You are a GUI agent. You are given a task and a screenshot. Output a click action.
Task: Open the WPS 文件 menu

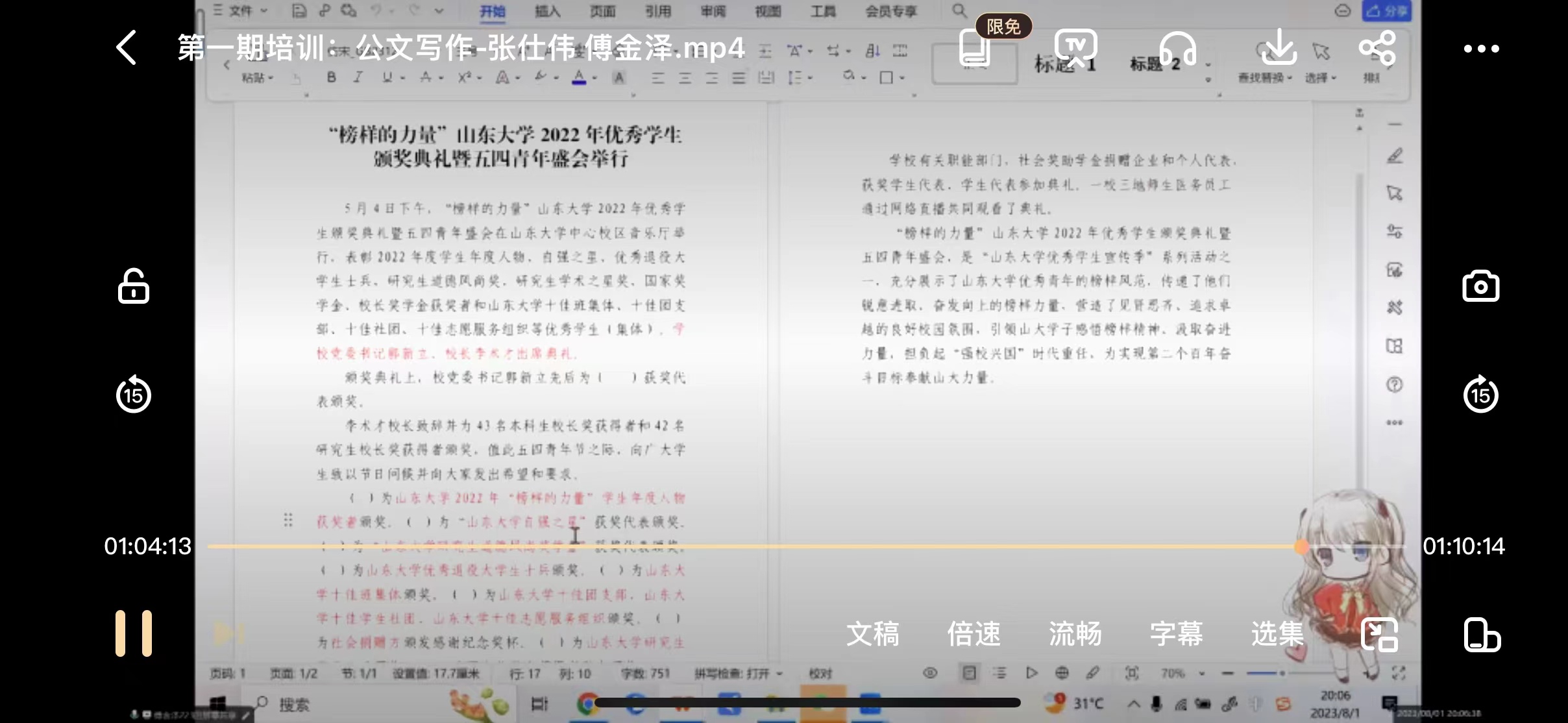coord(240,11)
